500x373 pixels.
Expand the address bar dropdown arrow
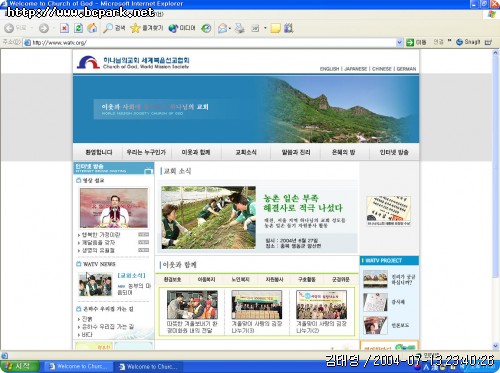[399, 42]
